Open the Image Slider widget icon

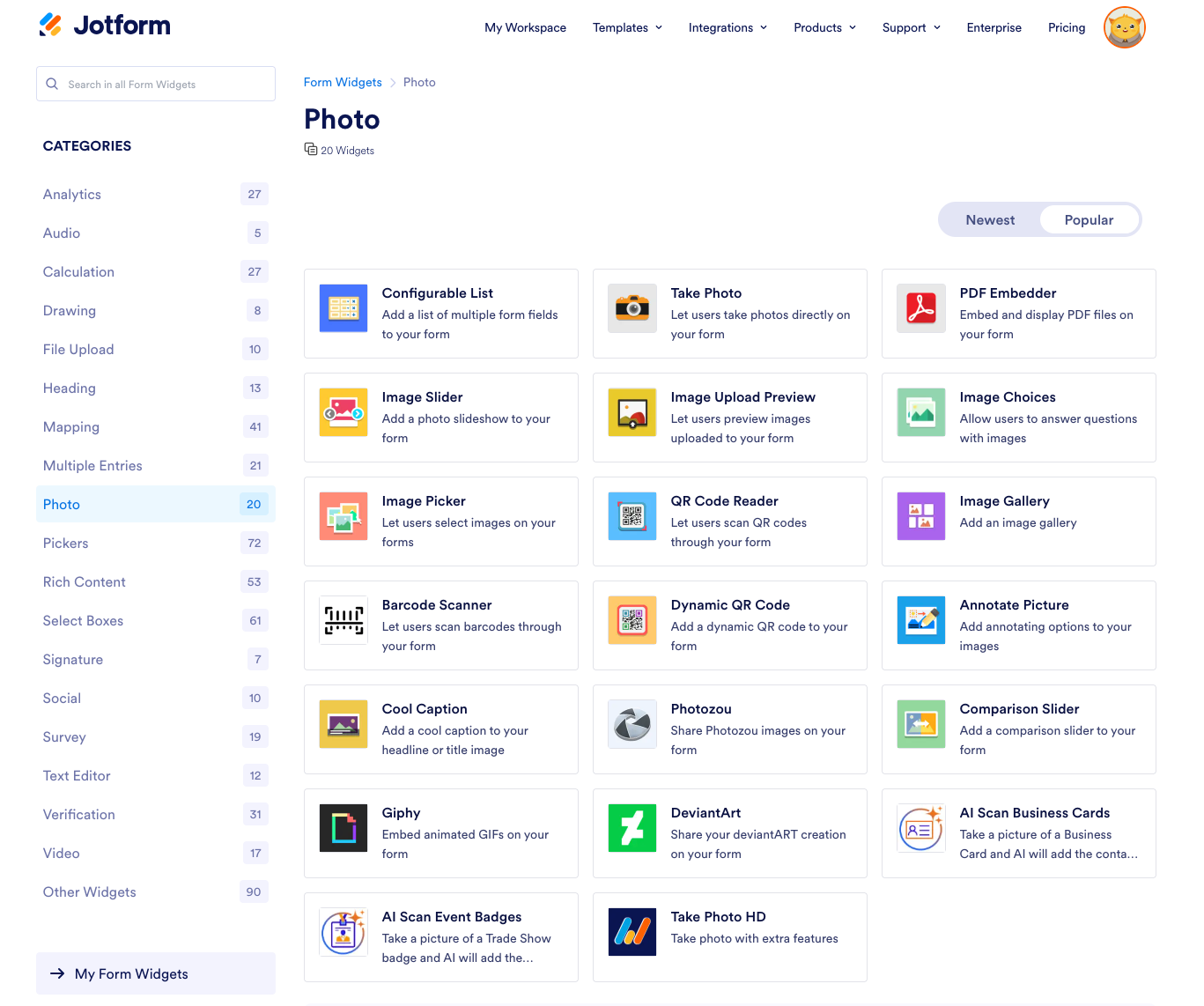click(x=343, y=411)
